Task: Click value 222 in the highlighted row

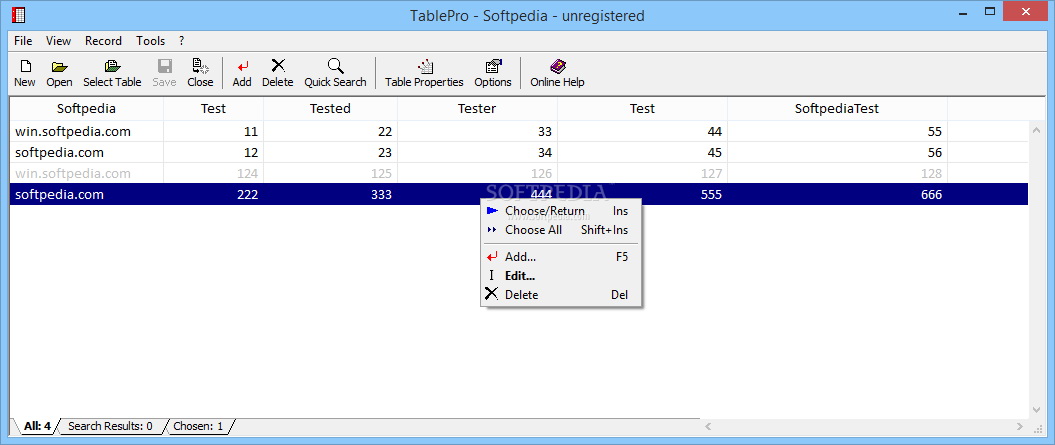Action: click(x=246, y=195)
